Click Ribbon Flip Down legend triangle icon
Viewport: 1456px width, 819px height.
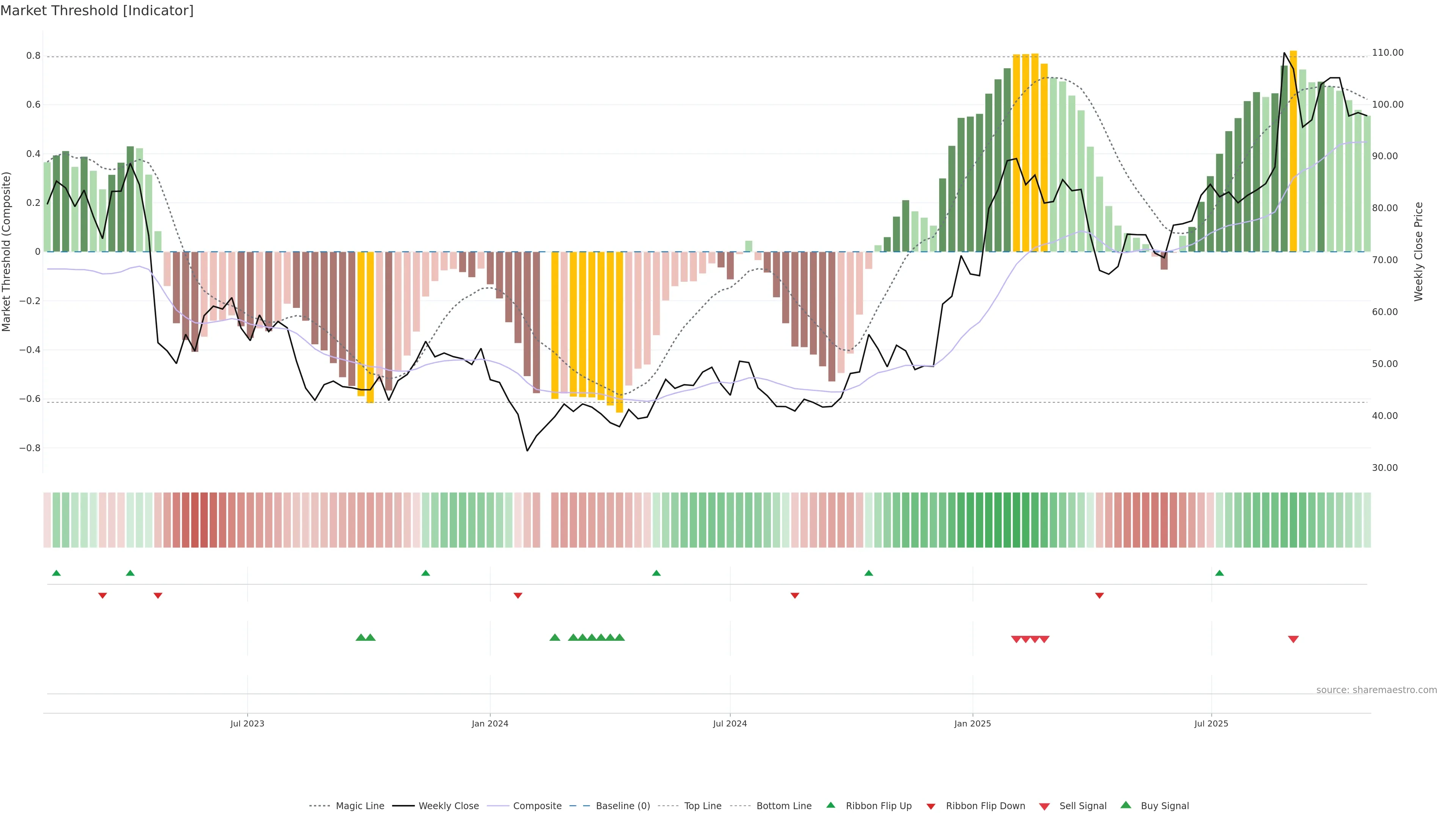tap(931, 806)
